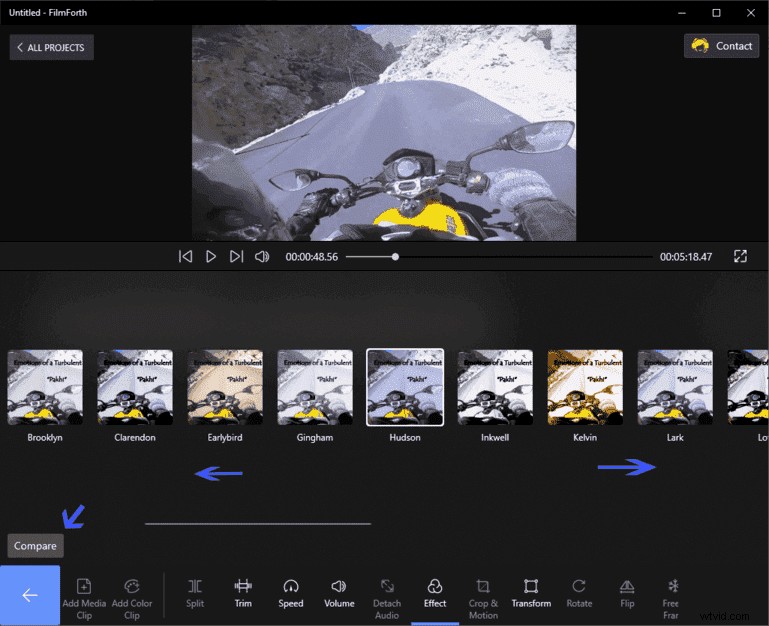Click the playback progress slider handle
This screenshot has height=626, width=769.
coord(395,257)
